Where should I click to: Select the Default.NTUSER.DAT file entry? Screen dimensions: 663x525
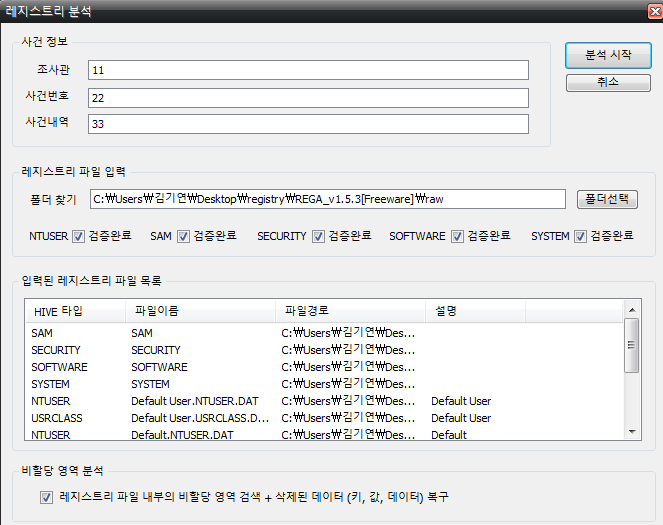pos(182,435)
